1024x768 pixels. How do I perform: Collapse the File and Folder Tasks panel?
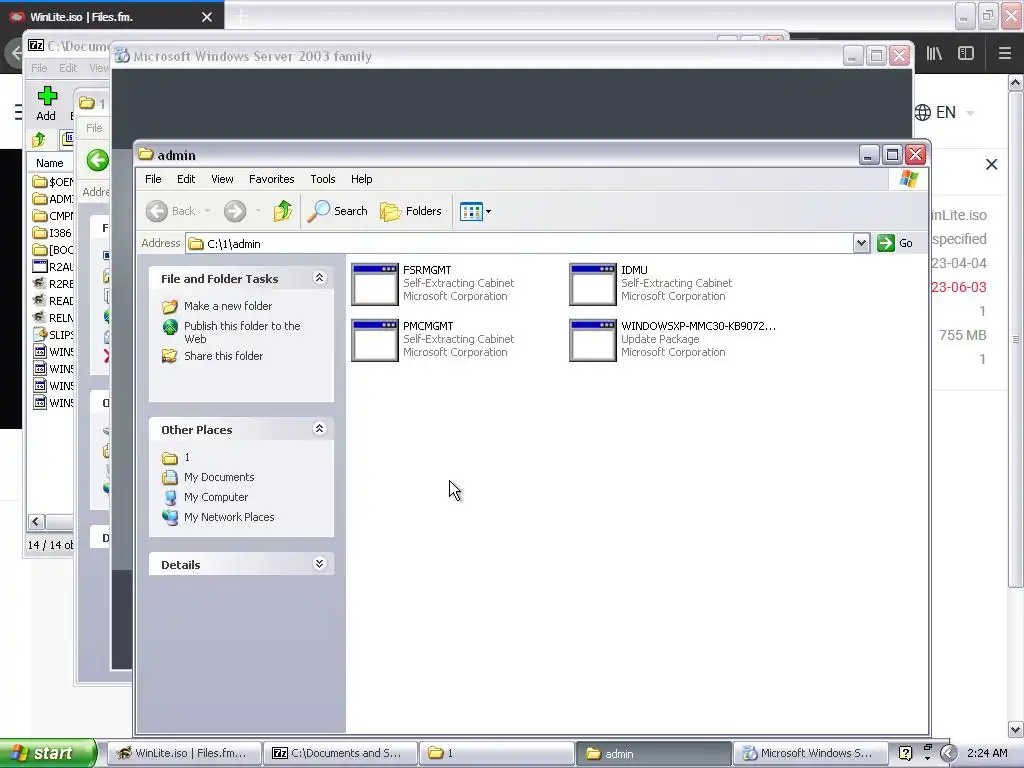tap(319, 278)
